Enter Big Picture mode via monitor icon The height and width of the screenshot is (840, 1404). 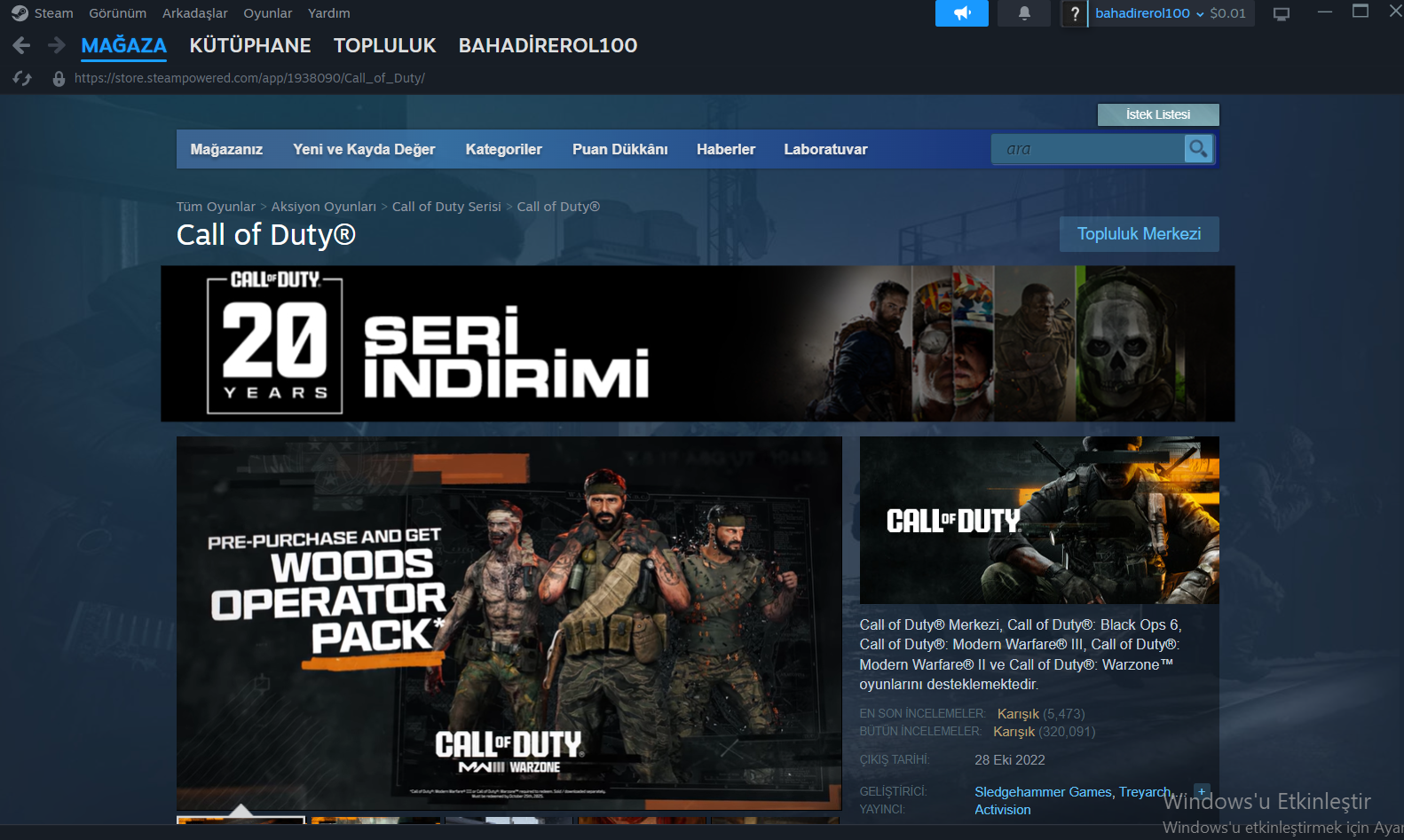pyautogui.click(x=1282, y=13)
